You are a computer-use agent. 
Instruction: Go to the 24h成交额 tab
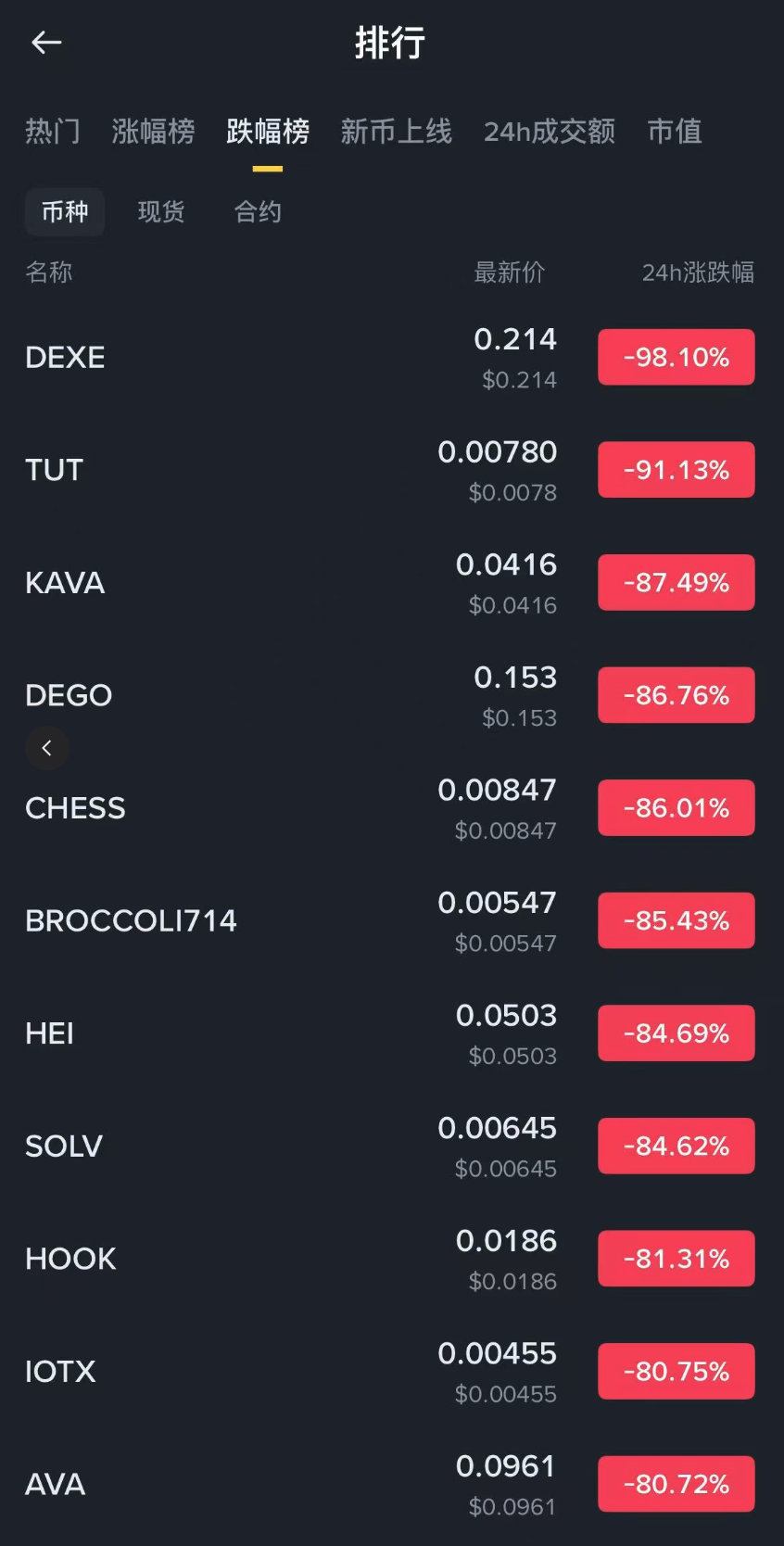click(x=549, y=132)
